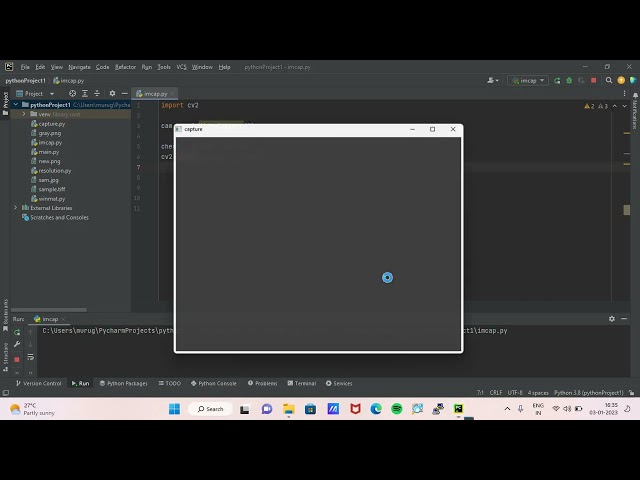Open the Navigate menu
This screenshot has height=480, width=640.
pyautogui.click(x=79, y=67)
